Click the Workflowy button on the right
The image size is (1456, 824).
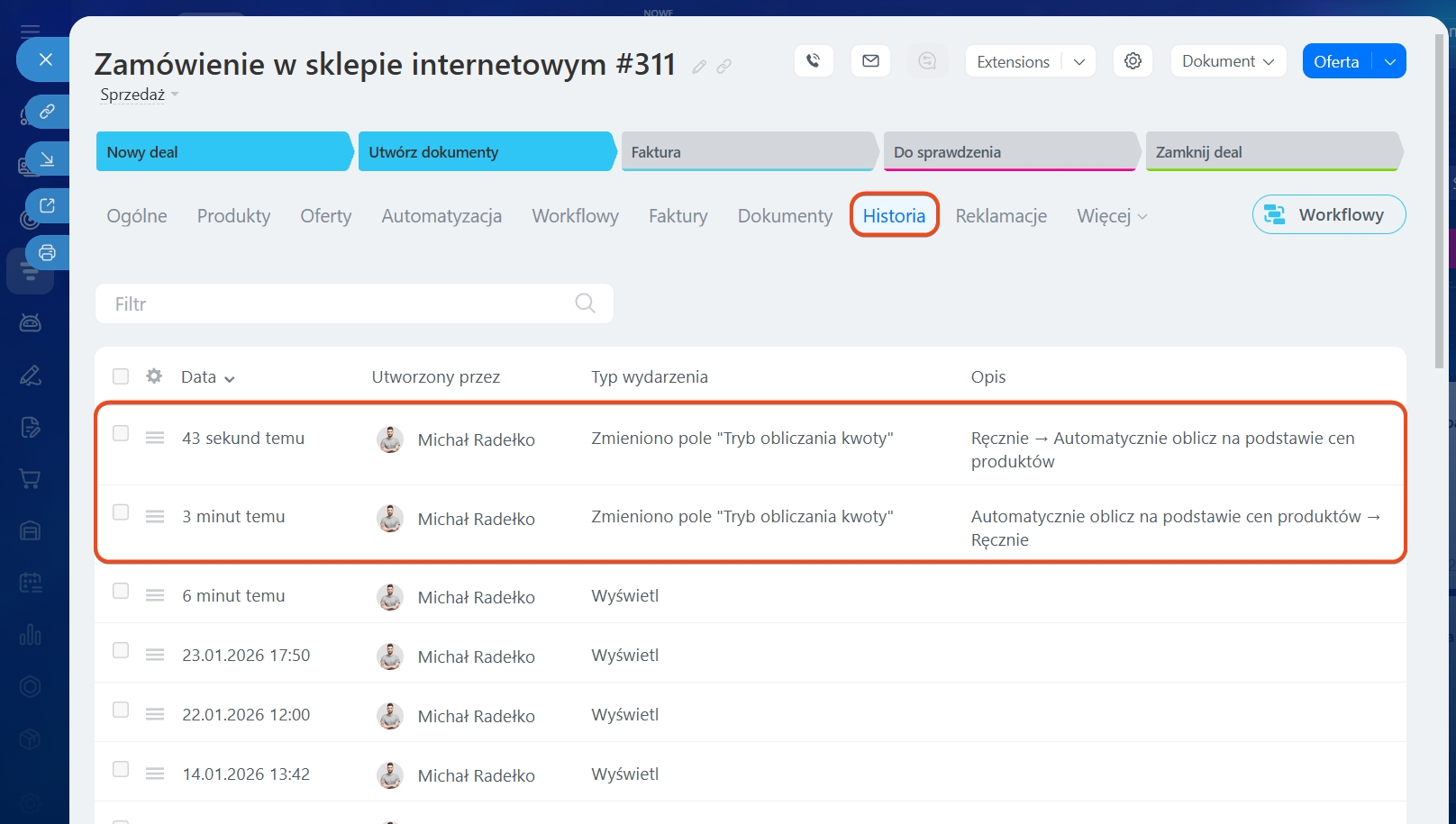pyautogui.click(x=1328, y=214)
